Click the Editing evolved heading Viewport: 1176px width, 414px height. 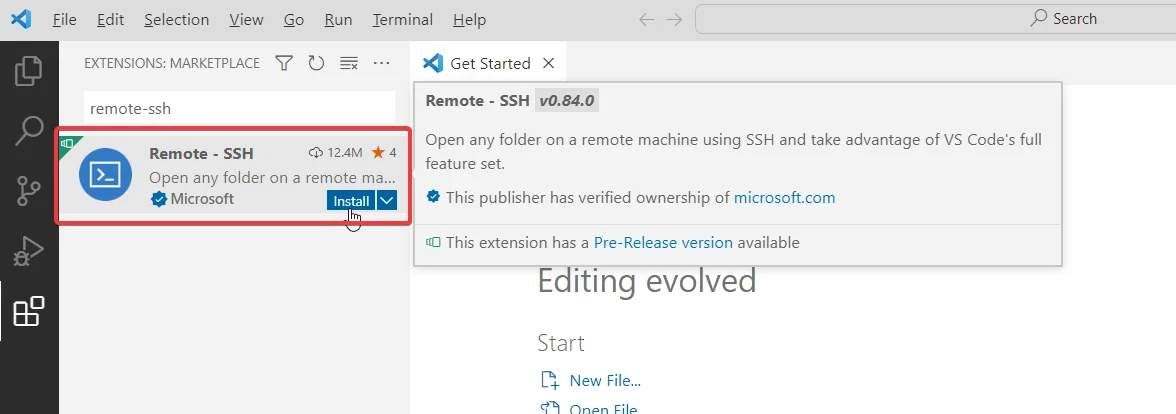coord(646,280)
